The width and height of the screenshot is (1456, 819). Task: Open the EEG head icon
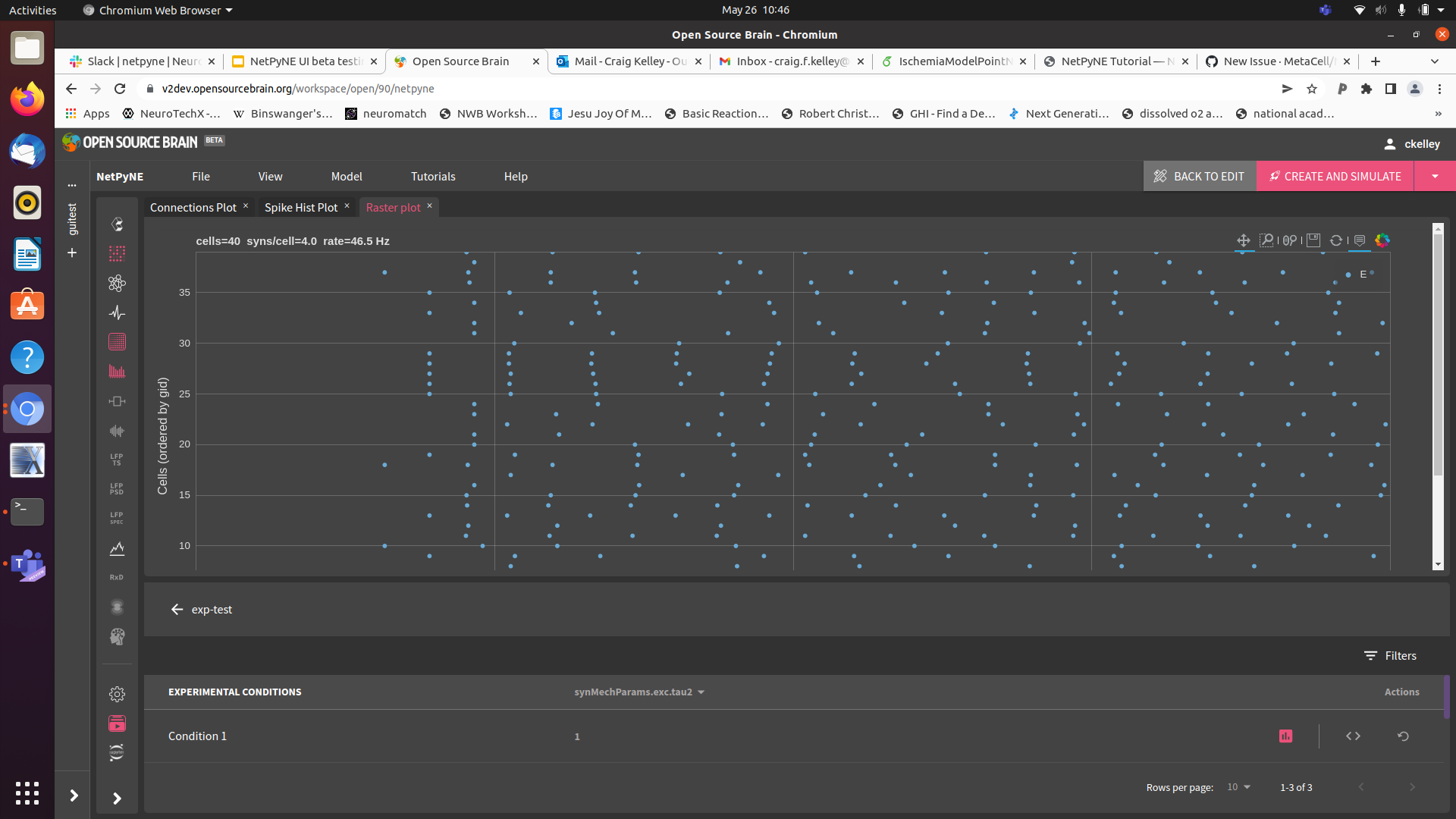(x=117, y=636)
